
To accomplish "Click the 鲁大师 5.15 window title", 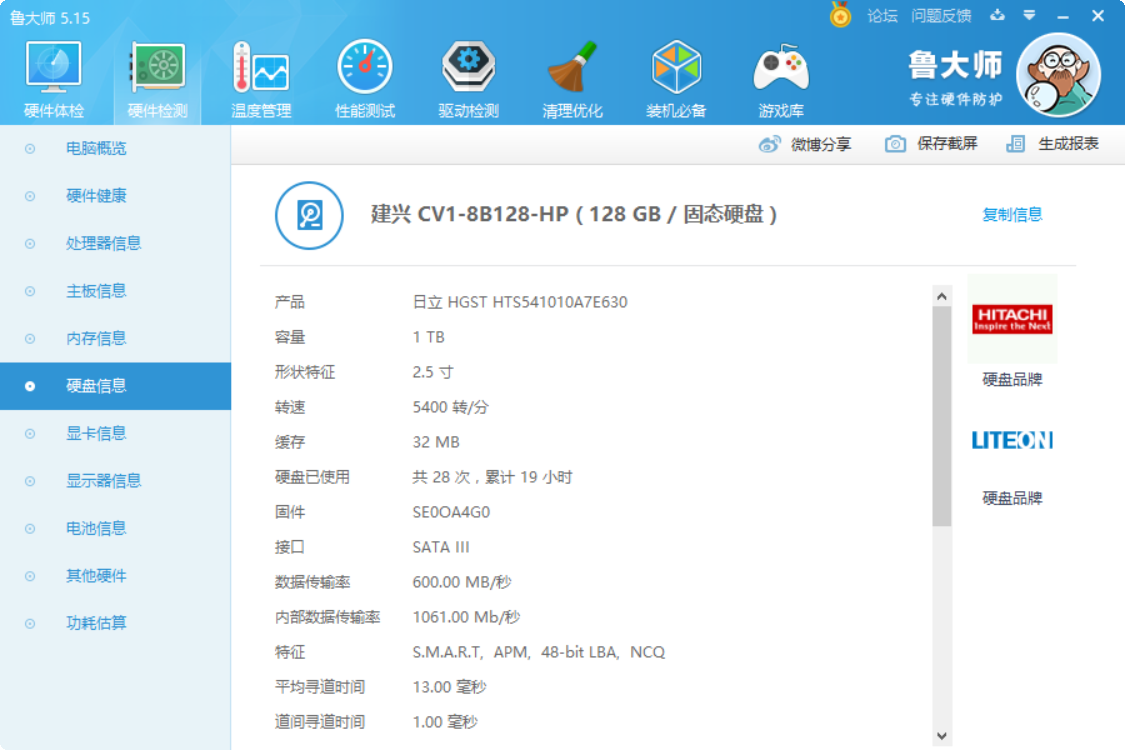I will tap(50, 18).
